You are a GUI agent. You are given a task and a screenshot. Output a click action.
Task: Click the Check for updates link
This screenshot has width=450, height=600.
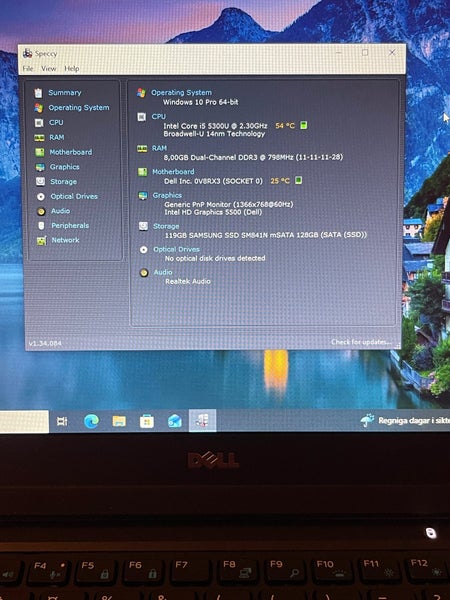pyautogui.click(x=362, y=342)
